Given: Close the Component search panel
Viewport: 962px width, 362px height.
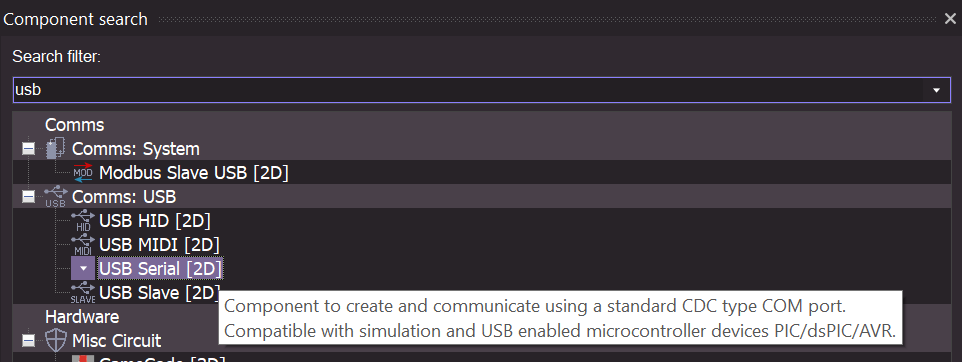Looking at the screenshot, I should tap(950, 19).
